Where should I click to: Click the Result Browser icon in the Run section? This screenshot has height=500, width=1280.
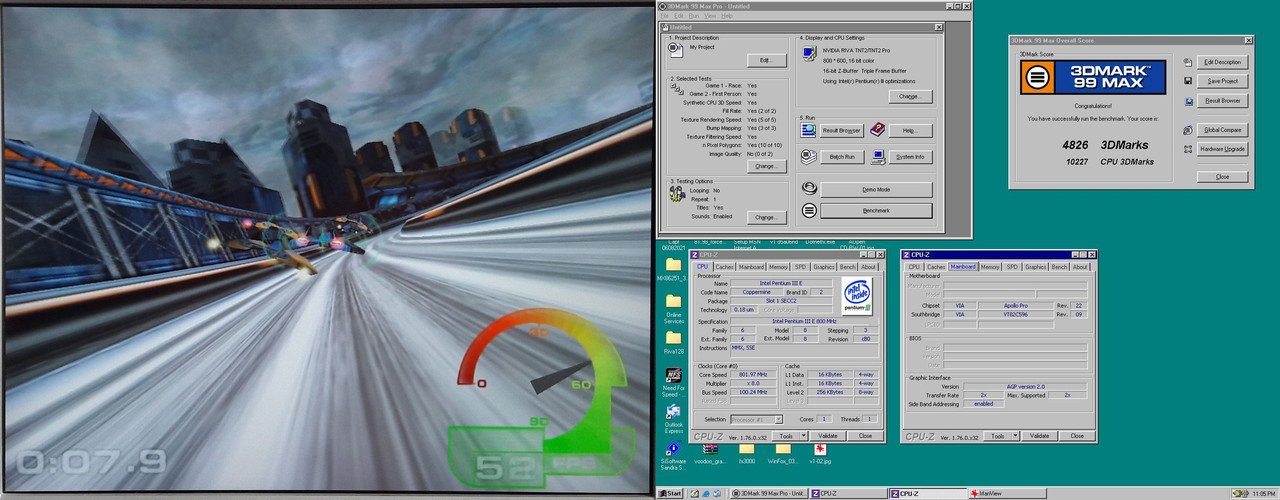coord(808,130)
